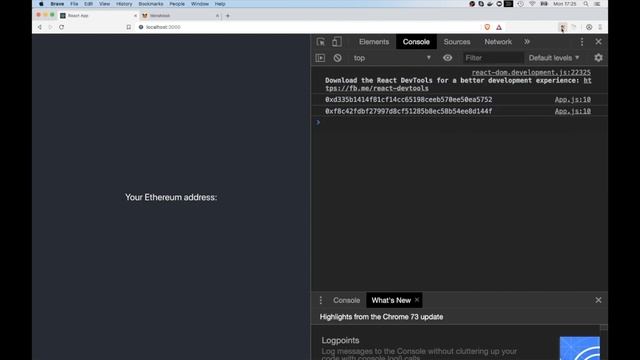Show the console sidebar icon
Viewport: 640px width, 360px height.
tap(320, 58)
